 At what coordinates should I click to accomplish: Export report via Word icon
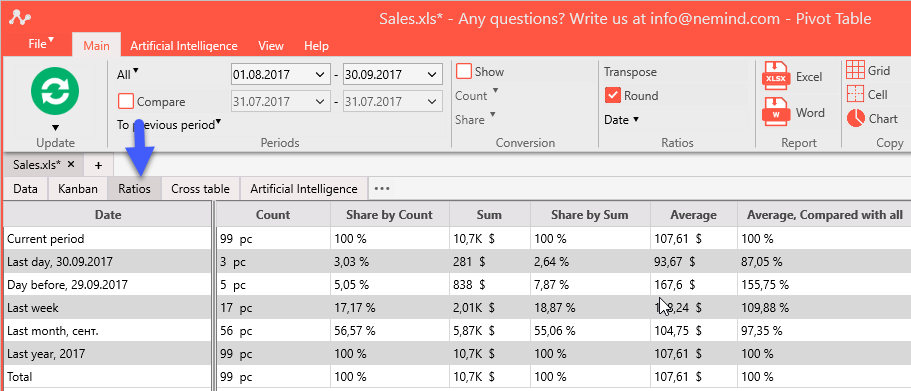pyautogui.click(x=777, y=112)
